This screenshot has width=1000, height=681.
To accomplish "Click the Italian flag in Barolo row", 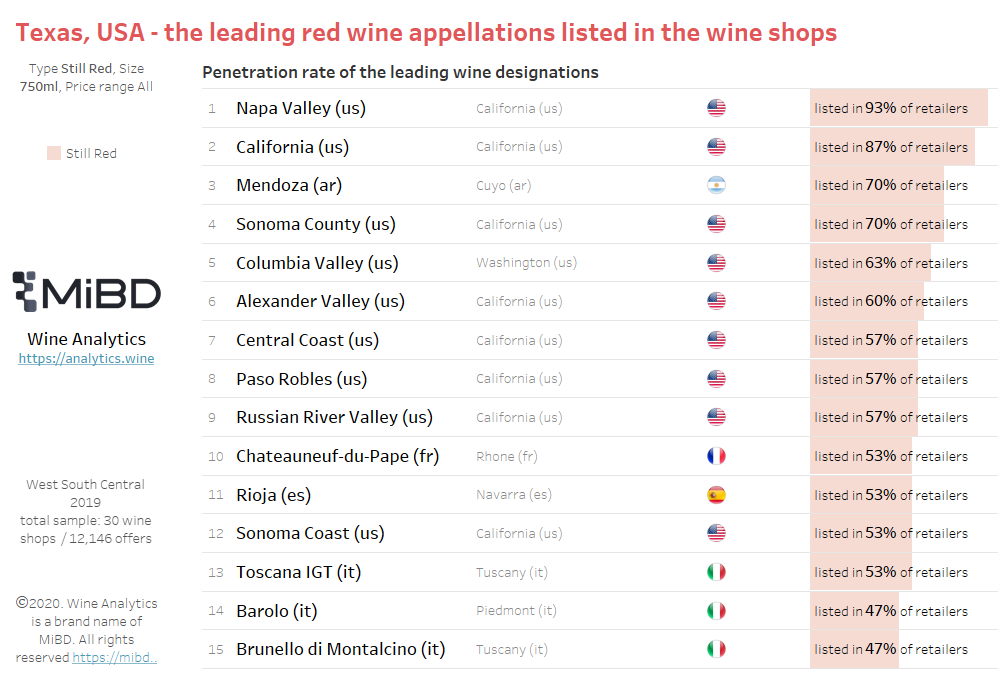I will pos(716,611).
